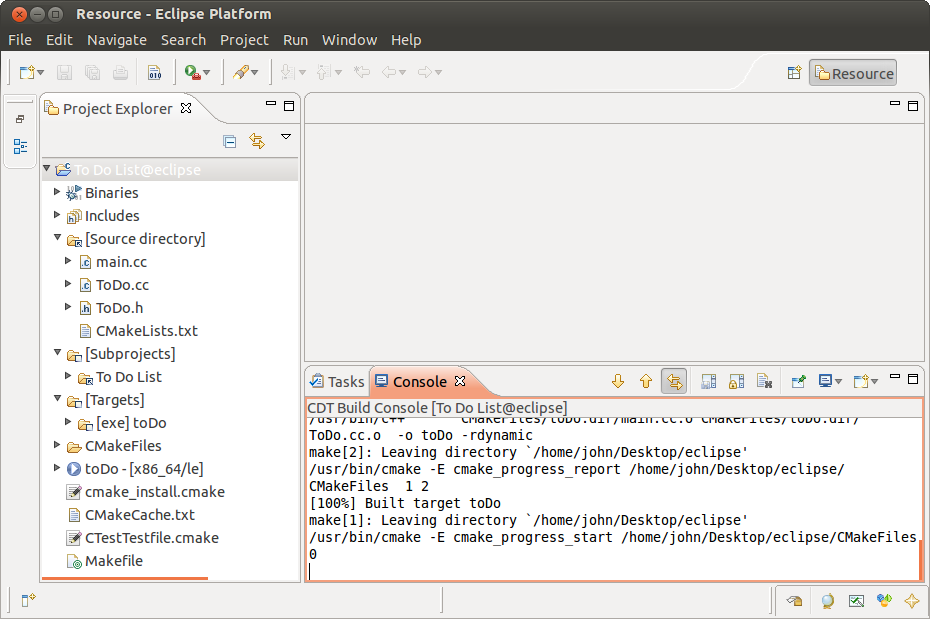Close the Console tab
930x619 pixels.
click(460, 381)
